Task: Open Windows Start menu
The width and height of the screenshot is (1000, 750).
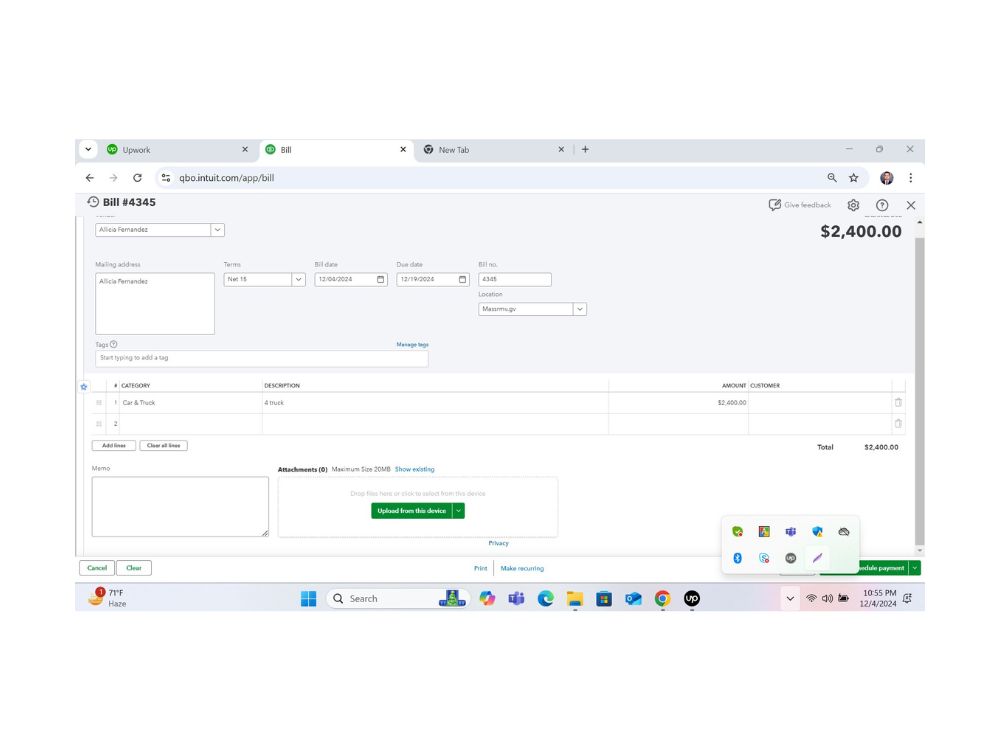Action: [309, 598]
